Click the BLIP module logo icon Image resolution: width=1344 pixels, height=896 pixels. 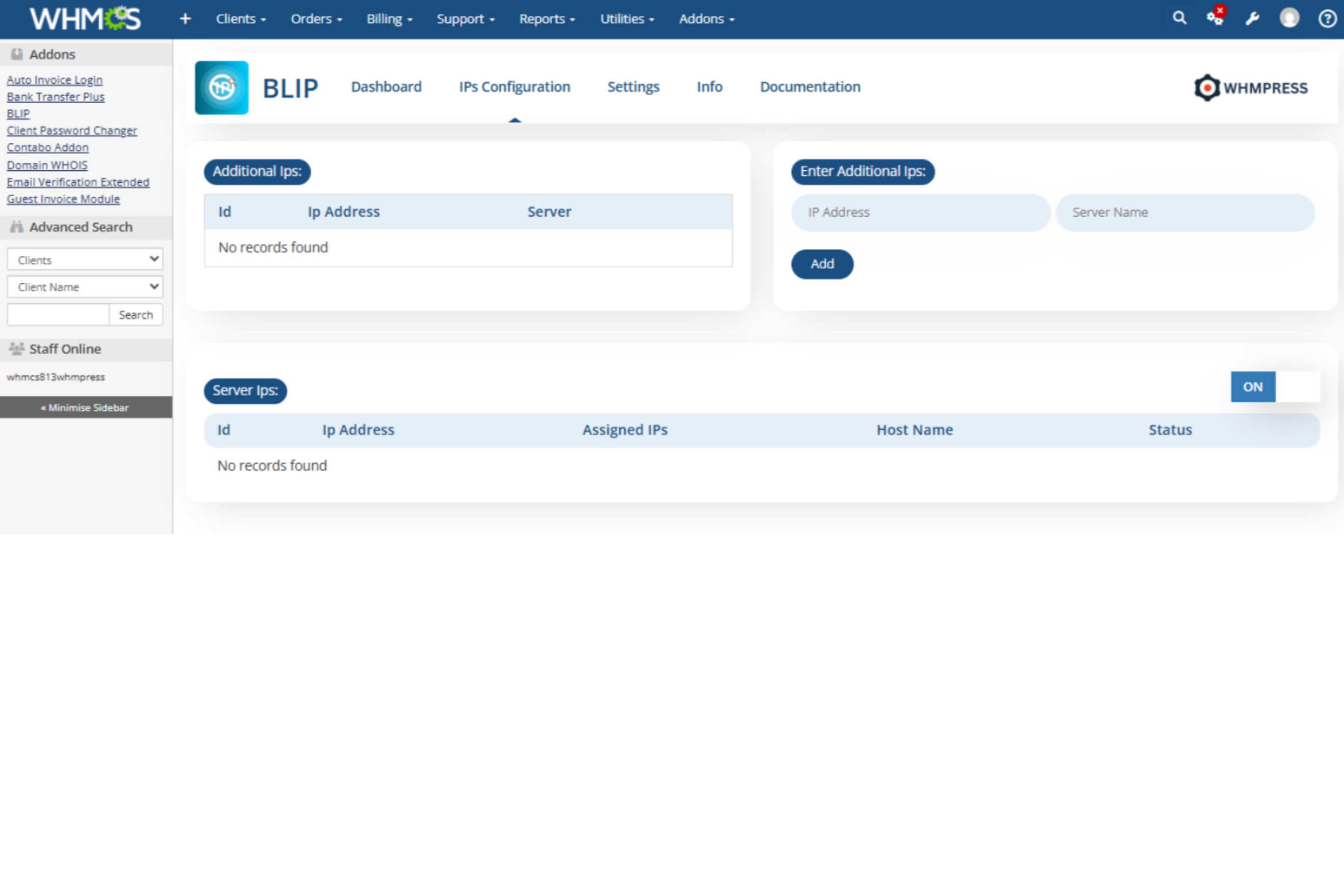tap(222, 88)
